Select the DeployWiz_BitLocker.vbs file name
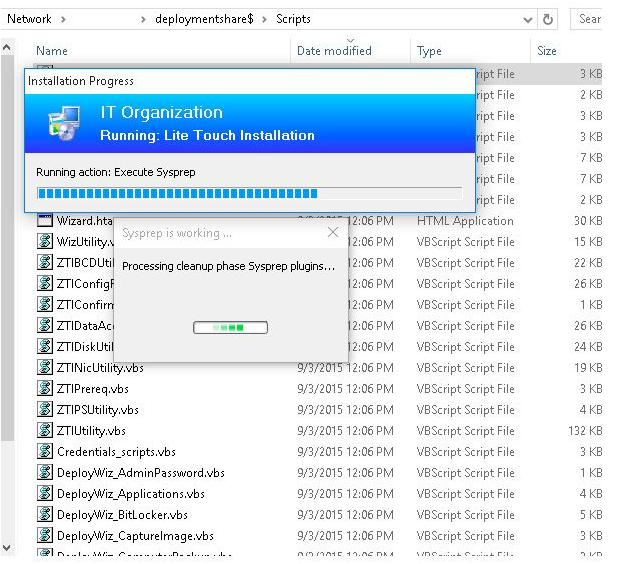631x564 pixels. point(122,515)
